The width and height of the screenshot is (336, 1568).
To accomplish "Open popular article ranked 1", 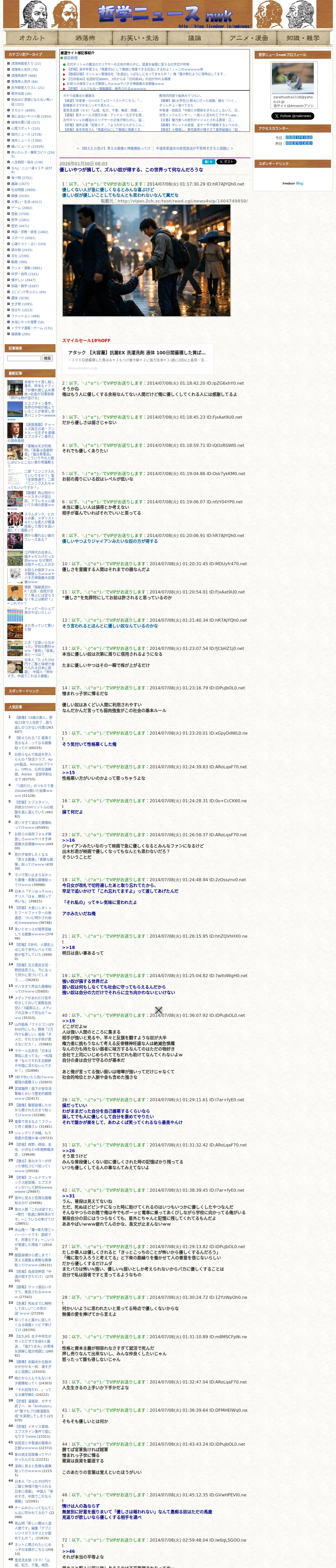I will click(x=33, y=723).
